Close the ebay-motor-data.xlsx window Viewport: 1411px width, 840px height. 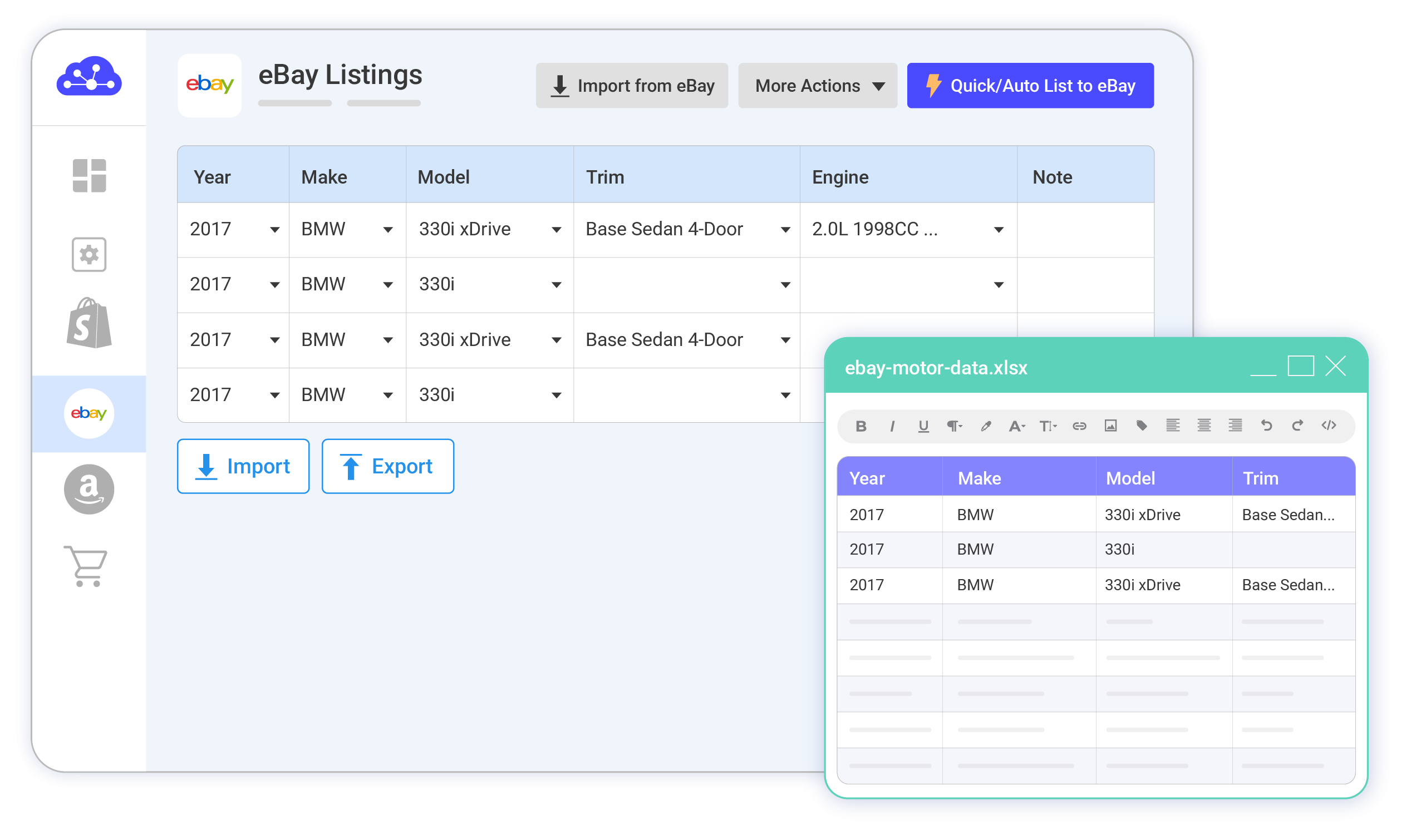[x=1337, y=367]
